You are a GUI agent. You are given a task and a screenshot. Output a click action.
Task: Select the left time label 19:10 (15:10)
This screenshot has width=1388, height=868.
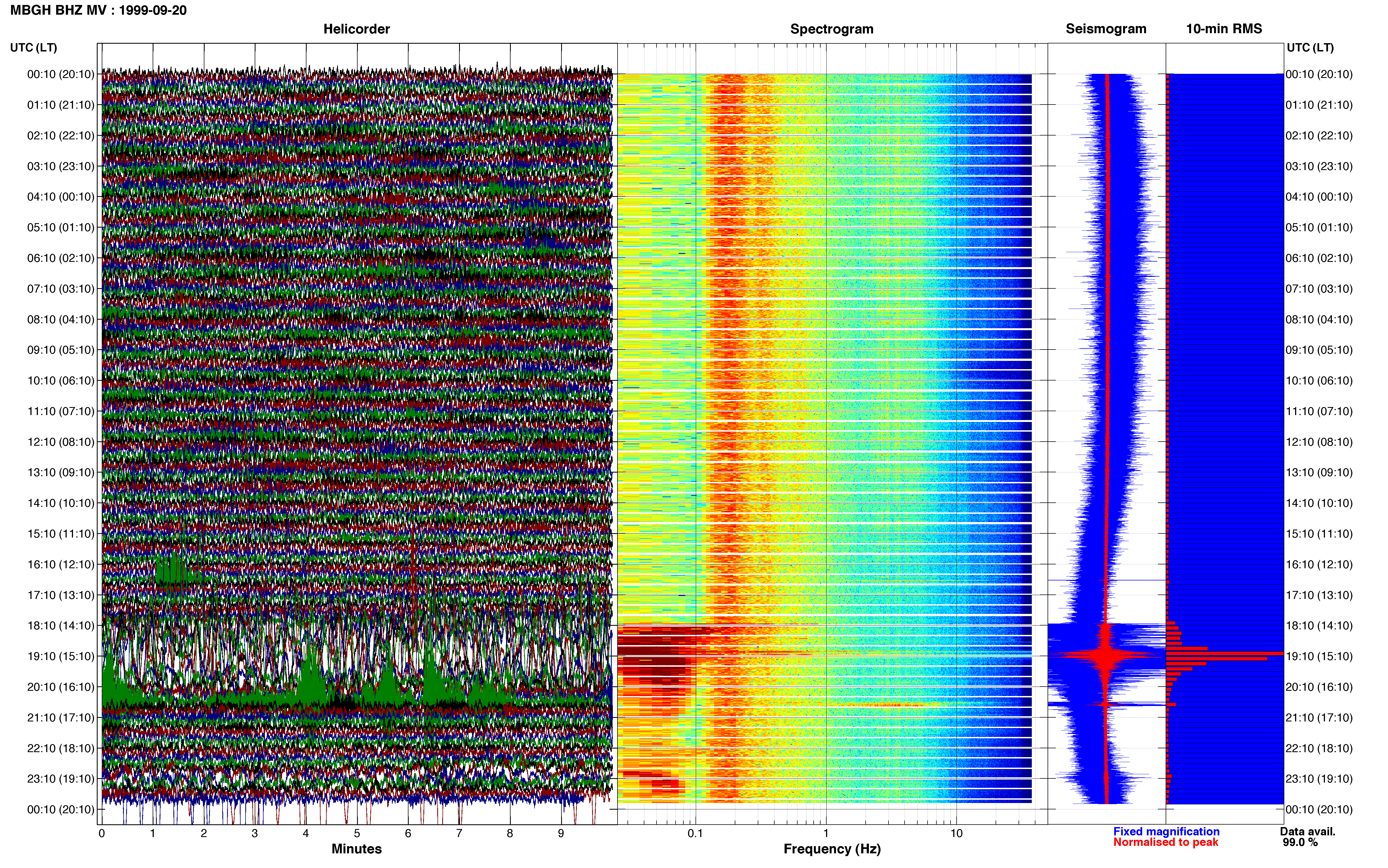(x=60, y=656)
